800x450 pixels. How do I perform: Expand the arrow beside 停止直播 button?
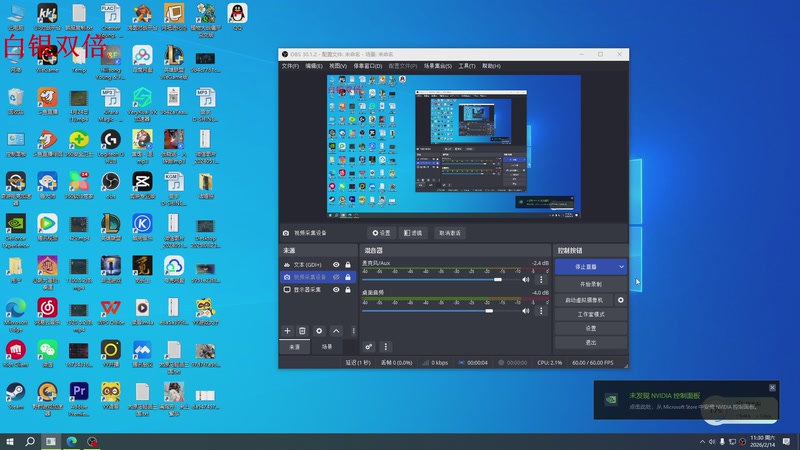click(621, 267)
